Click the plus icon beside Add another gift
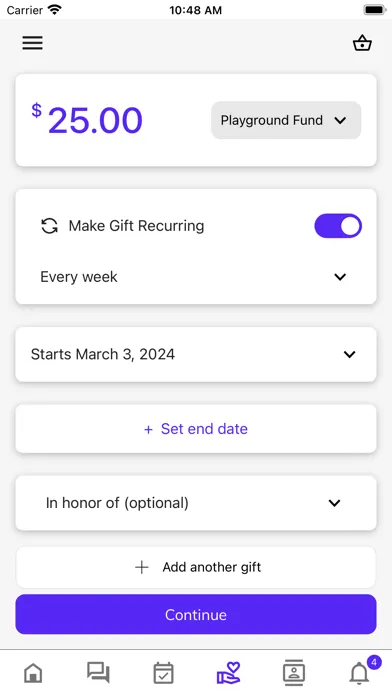Screen dimensions: 392x696 pos(142,567)
